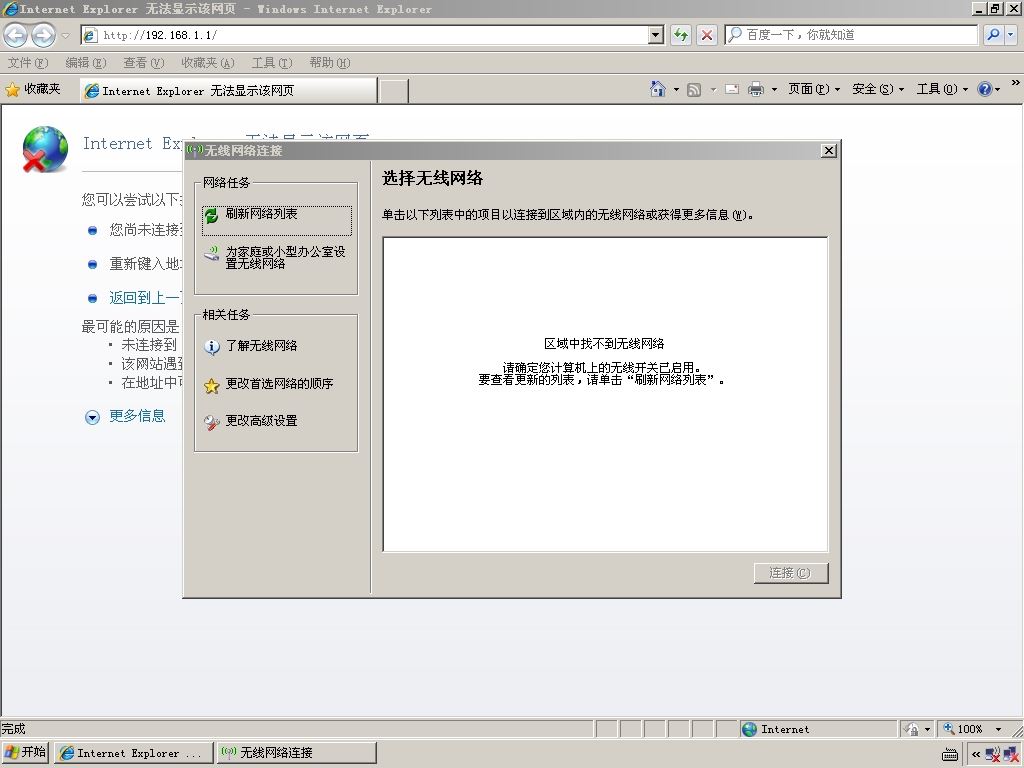Open the 文件(F) menu
1024x768 pixels.
pos(28,63)
